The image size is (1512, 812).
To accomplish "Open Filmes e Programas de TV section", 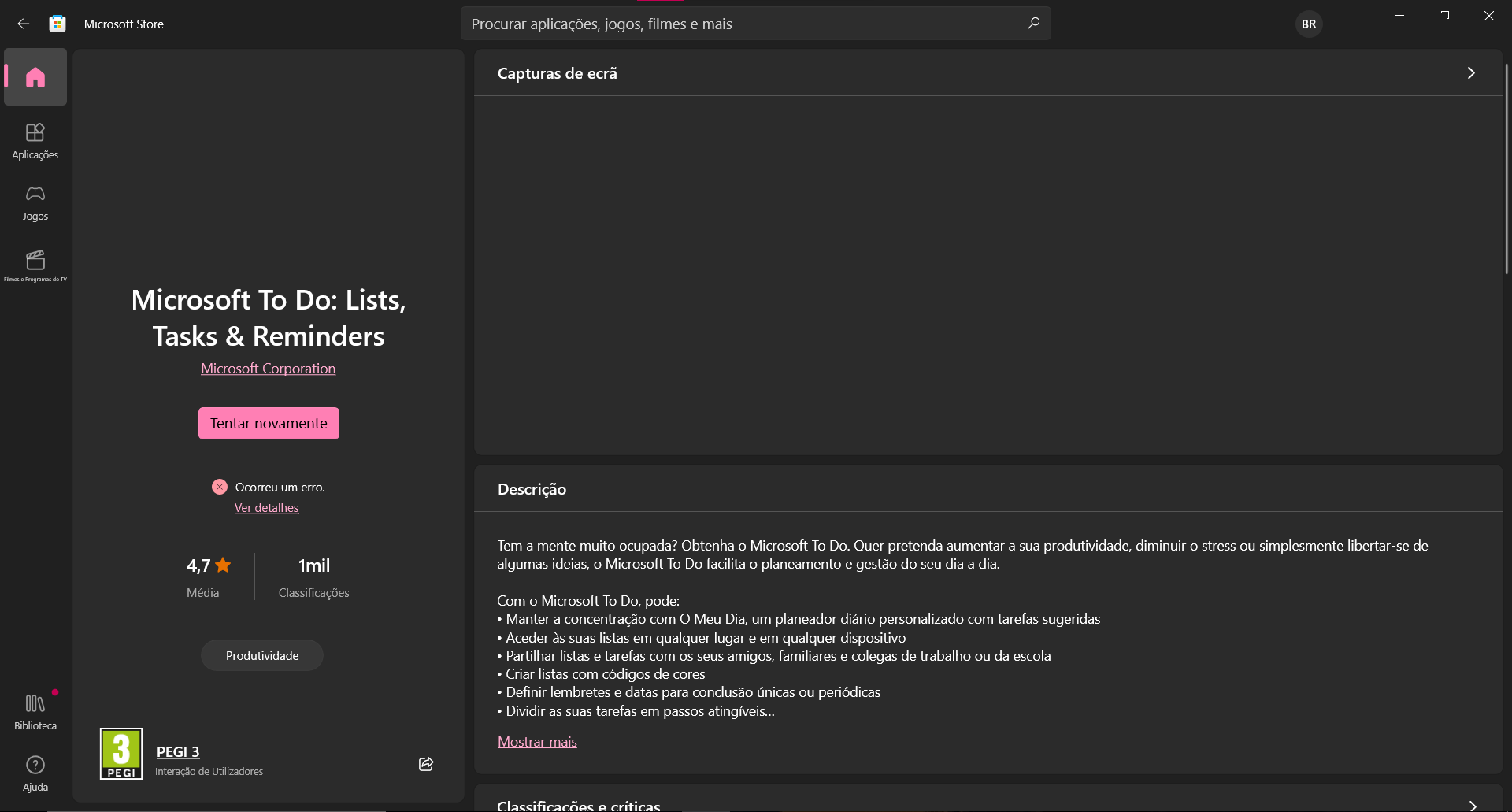I will (35, 265).
